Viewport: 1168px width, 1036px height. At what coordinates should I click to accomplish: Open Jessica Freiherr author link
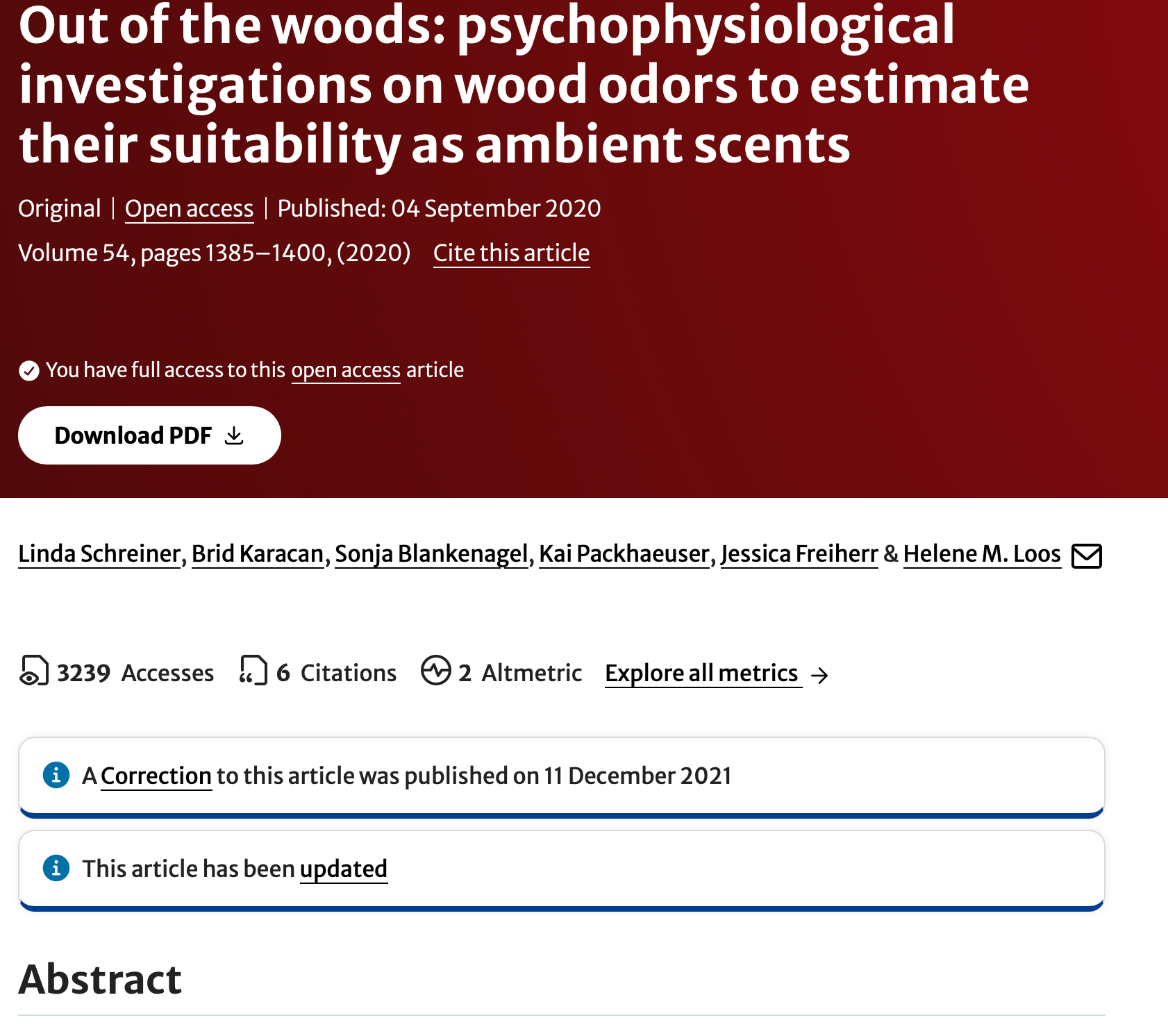(799, 554)
